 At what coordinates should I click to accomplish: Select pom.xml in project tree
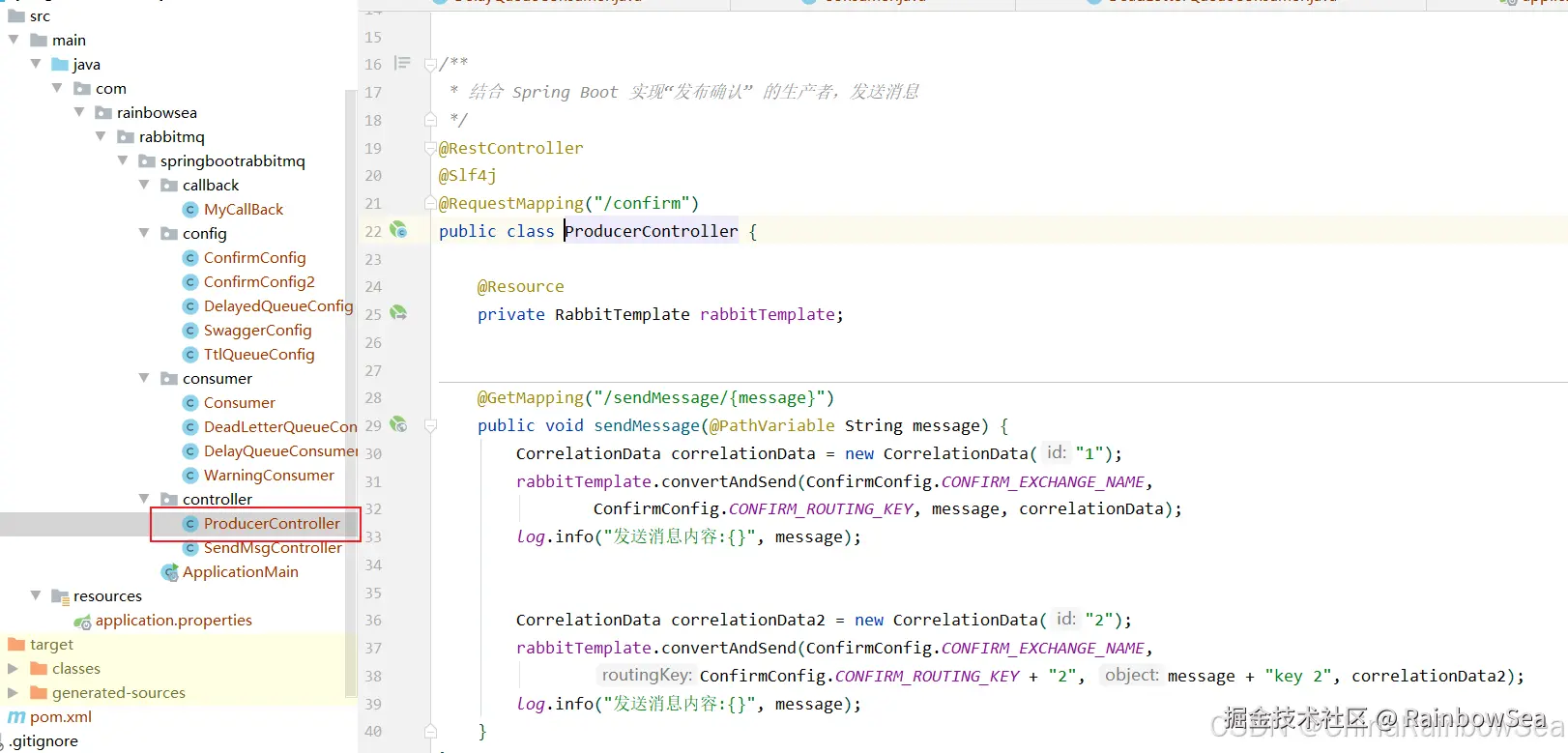click(x=61, y=717)
